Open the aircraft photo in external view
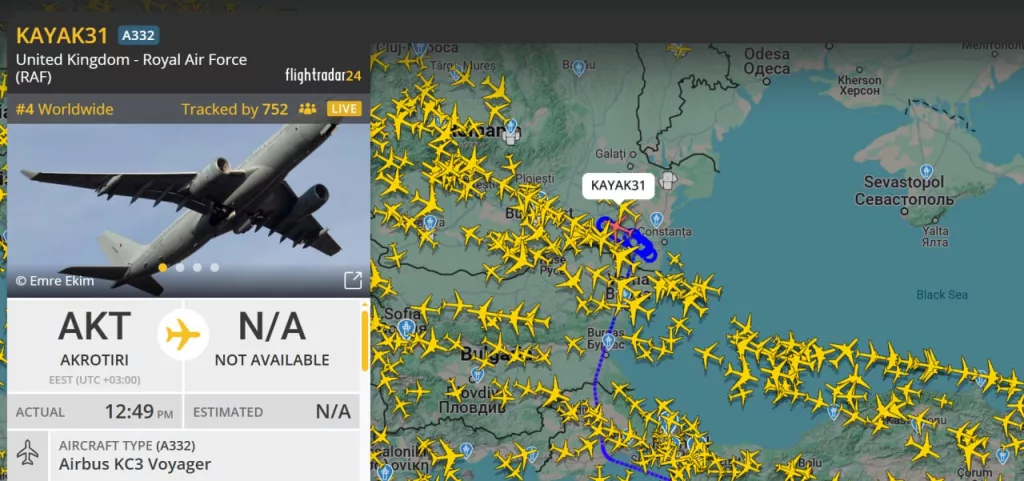The image size is (1024, 481). click(353, 281)
